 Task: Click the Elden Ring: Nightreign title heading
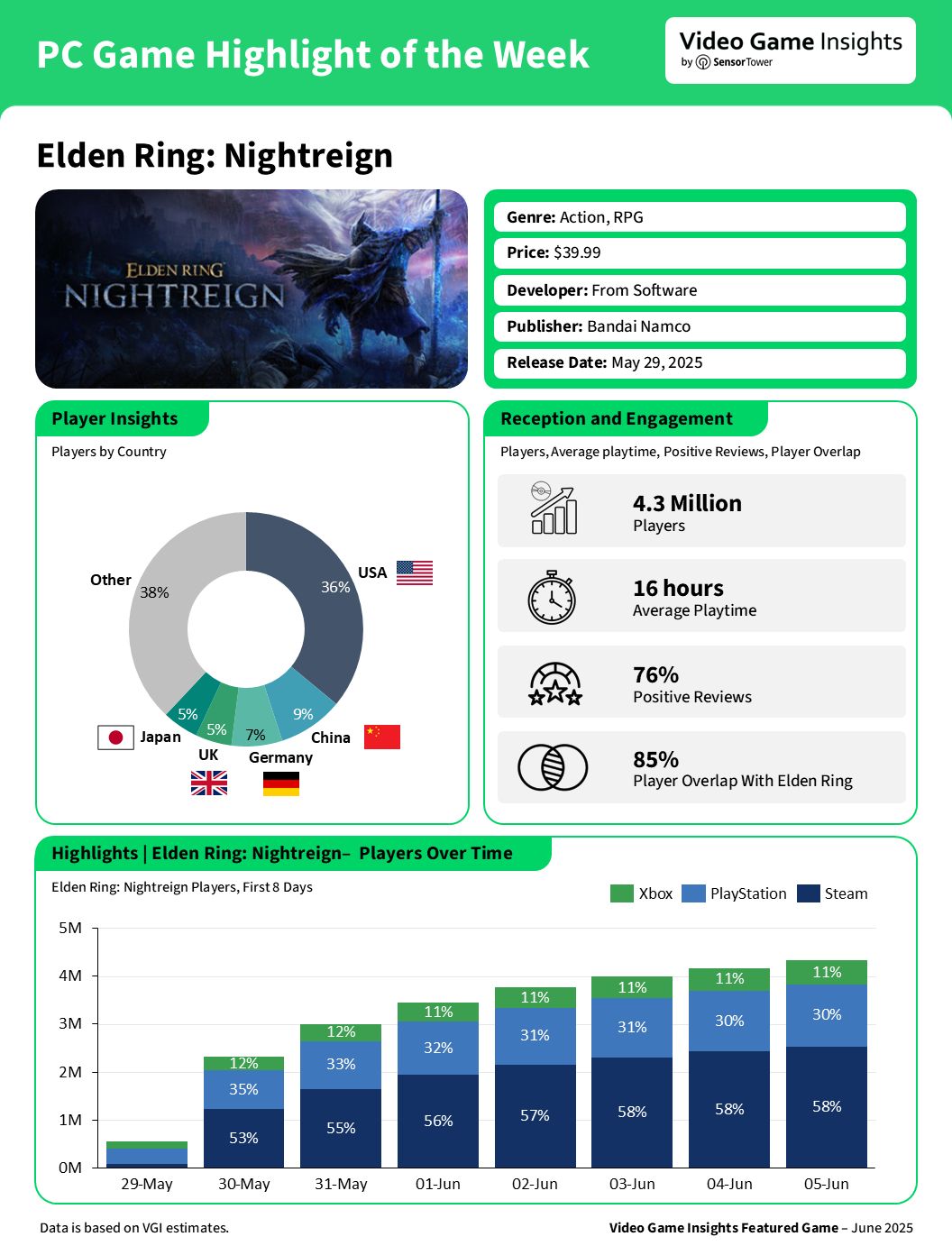click(215, 156)
